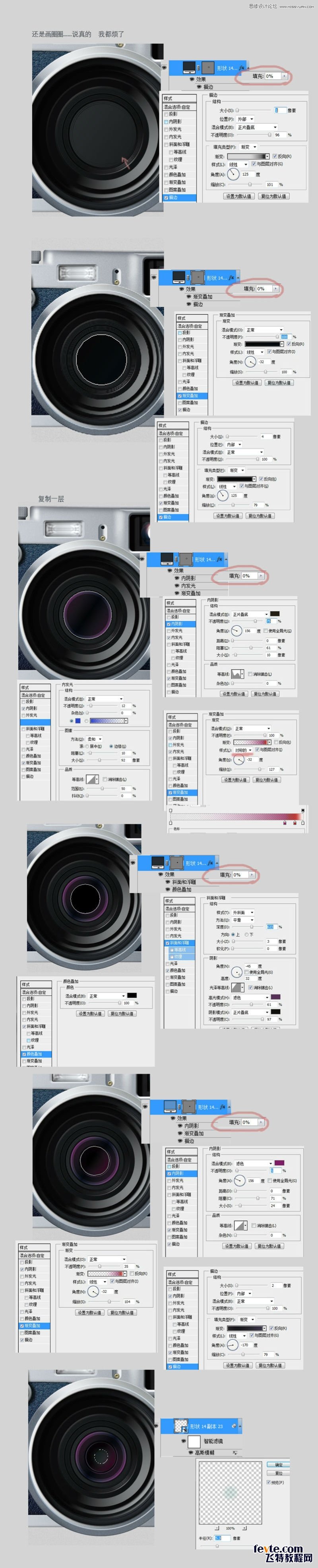
Task: Open contour picker in inner glow quality section
Action: tap(92, 779)
